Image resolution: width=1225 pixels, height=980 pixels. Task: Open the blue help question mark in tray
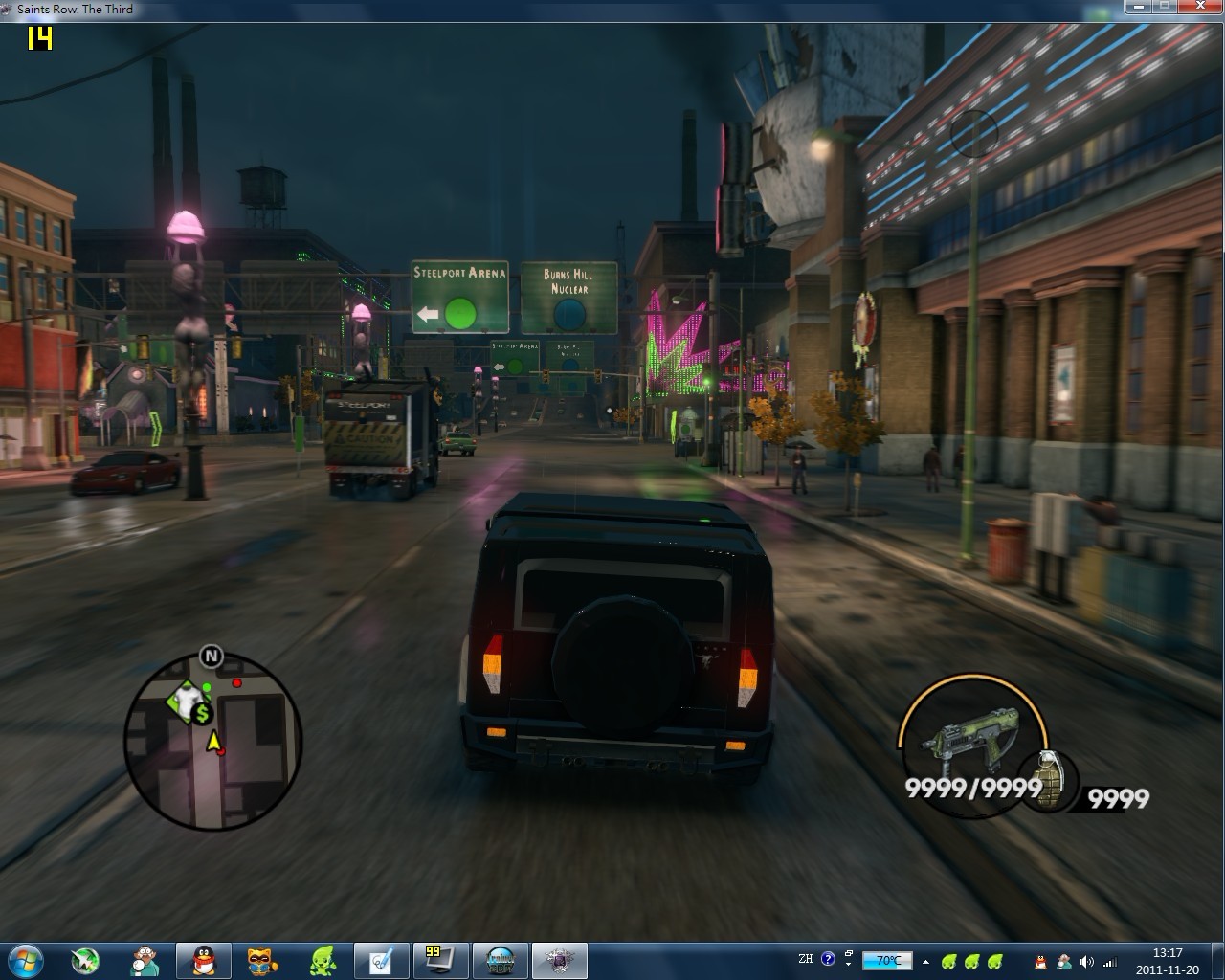(829, 959)
